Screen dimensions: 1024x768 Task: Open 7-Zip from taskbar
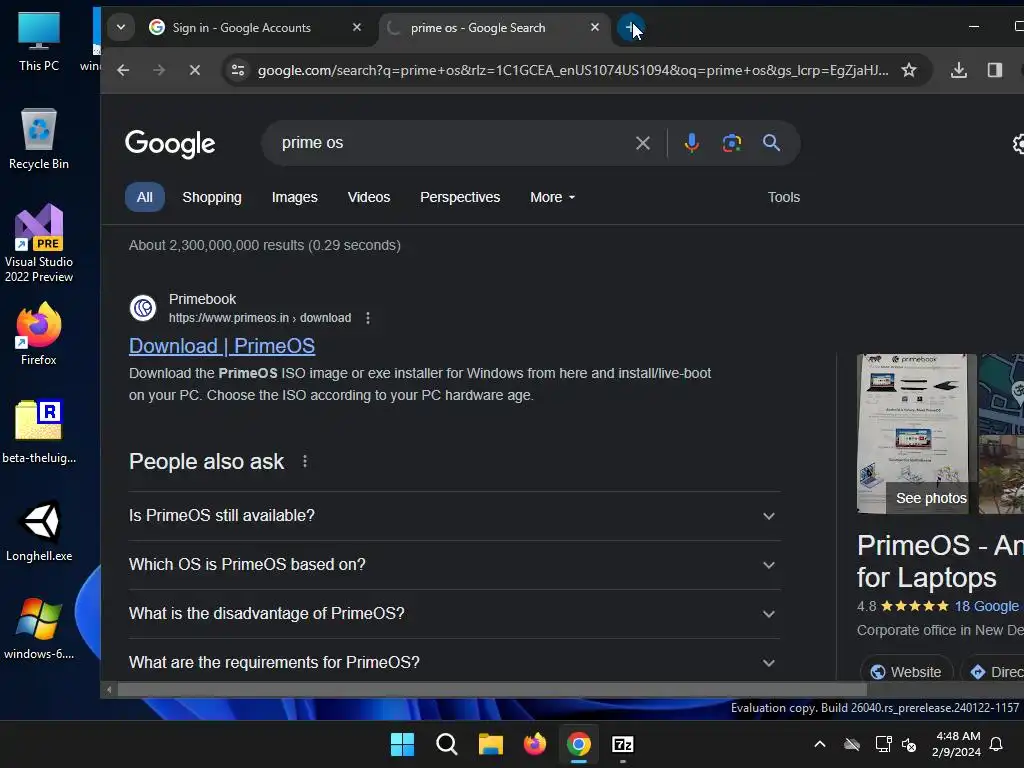pos(623,744)
